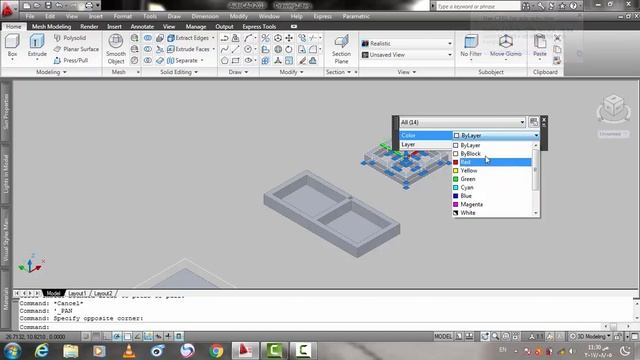This screenshot has width=640, height=360.
Task: Toggle the grid display status button
Action: (x=96, y=336)
